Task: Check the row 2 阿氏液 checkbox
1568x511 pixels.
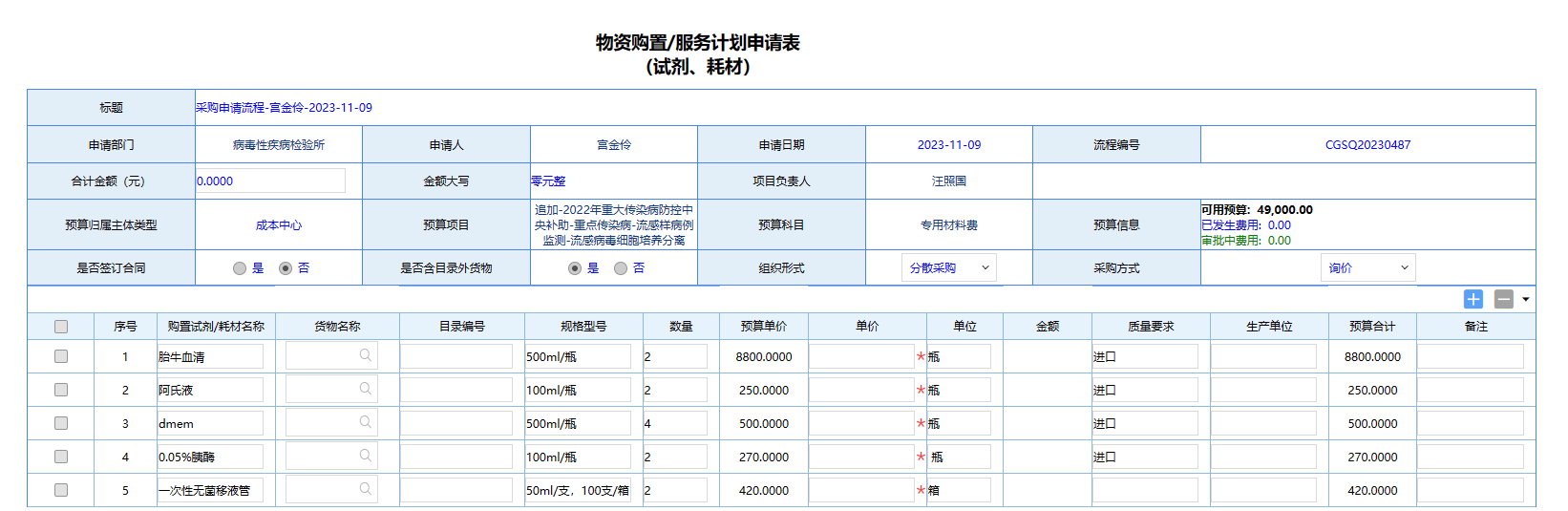Action: click(61, 390)
